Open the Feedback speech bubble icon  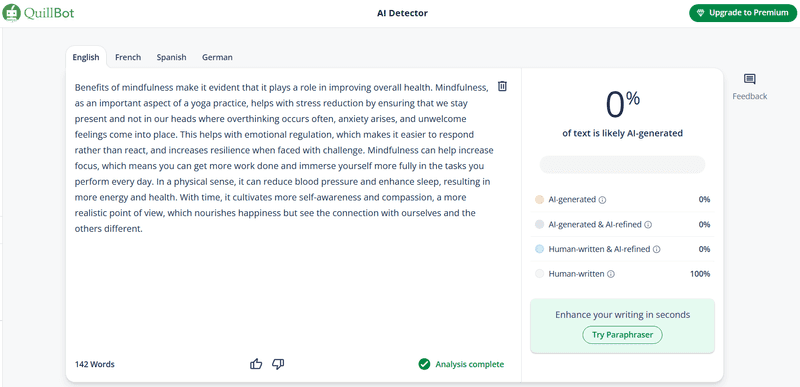[x=749, y=79]
